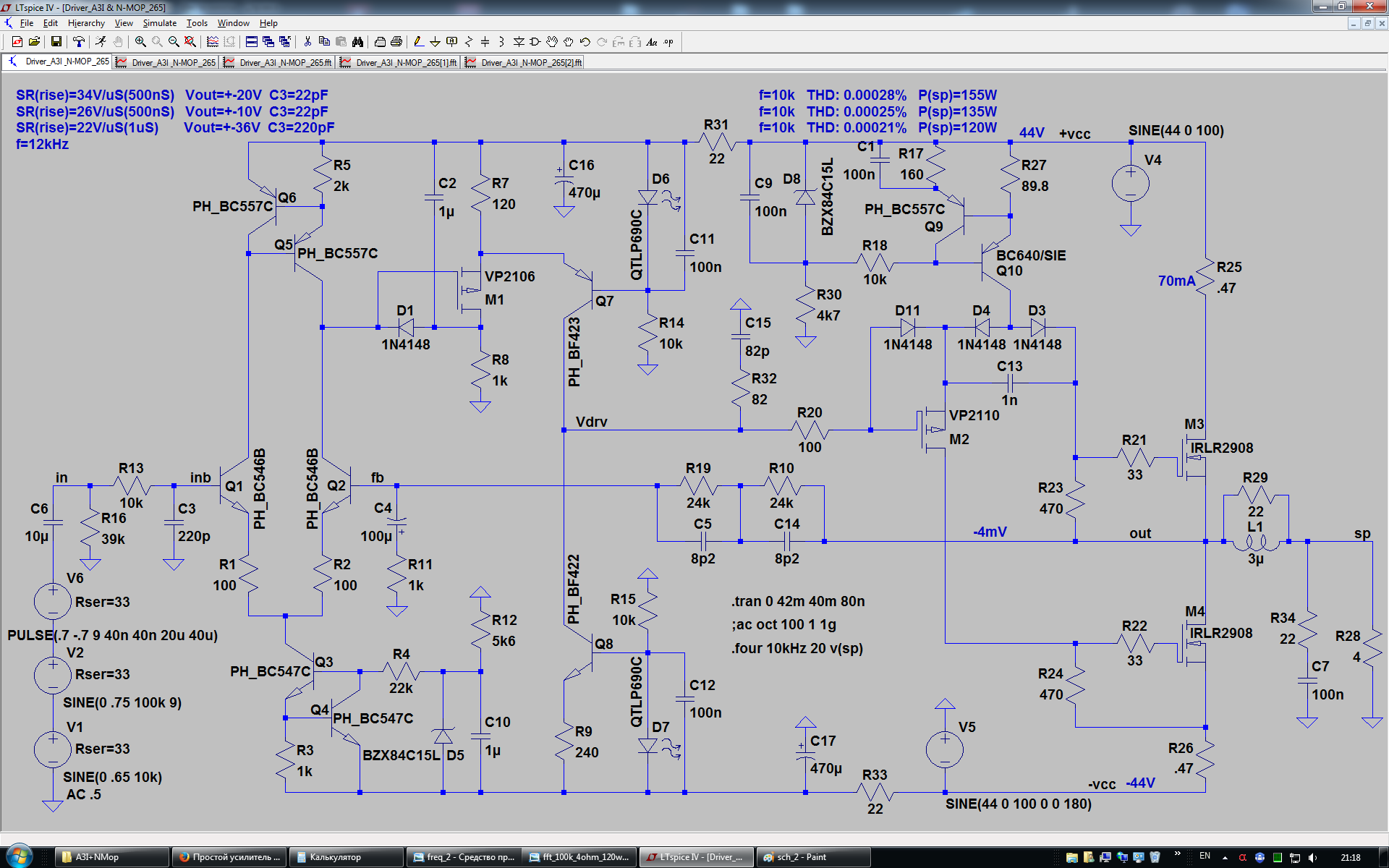This screenshot has width=1389, height=868.
Task: Select the Drag hand tool
Action: pyautogui.click(x=569, y=42)
